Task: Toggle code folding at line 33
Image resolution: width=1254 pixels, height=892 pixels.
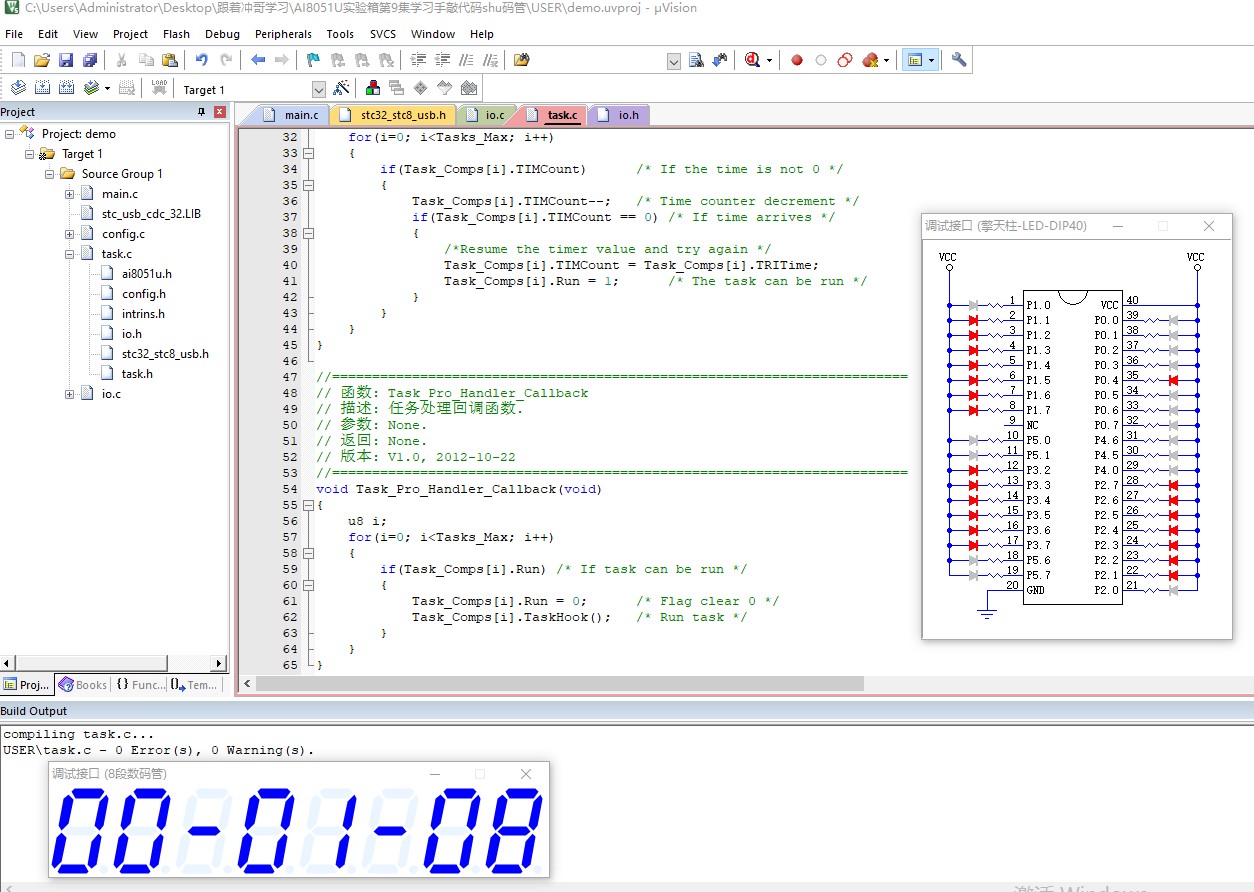Action: (x=308, y=153)
